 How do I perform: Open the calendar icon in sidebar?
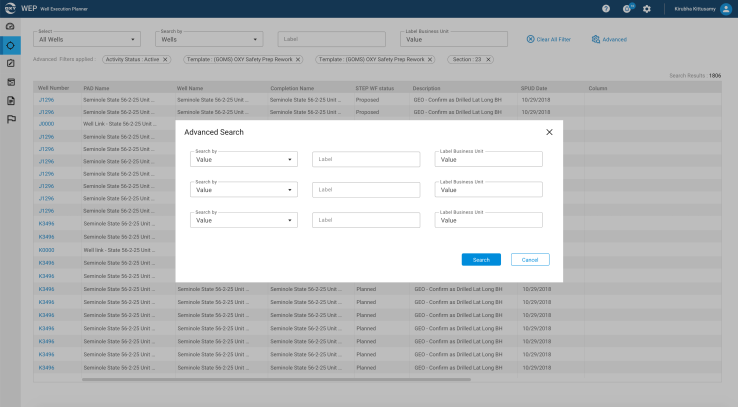click(x=10, y=82)
